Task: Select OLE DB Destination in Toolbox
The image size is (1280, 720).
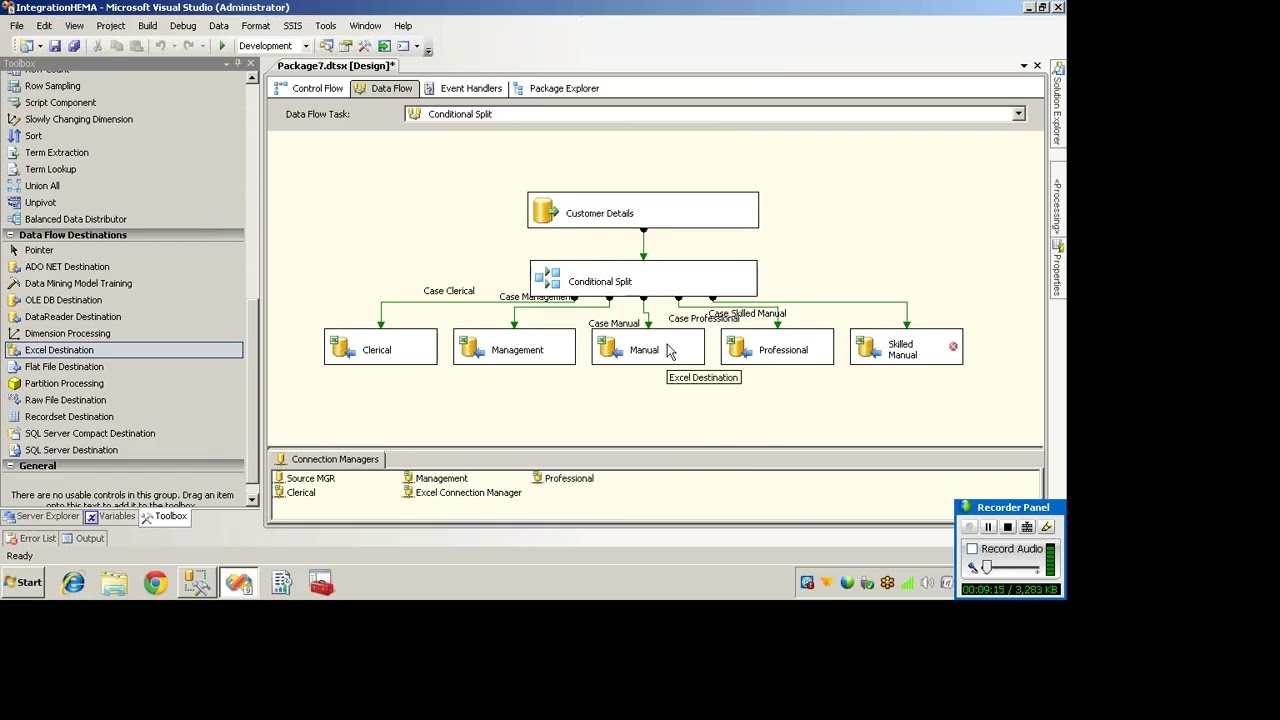Action: click(124, 300)
